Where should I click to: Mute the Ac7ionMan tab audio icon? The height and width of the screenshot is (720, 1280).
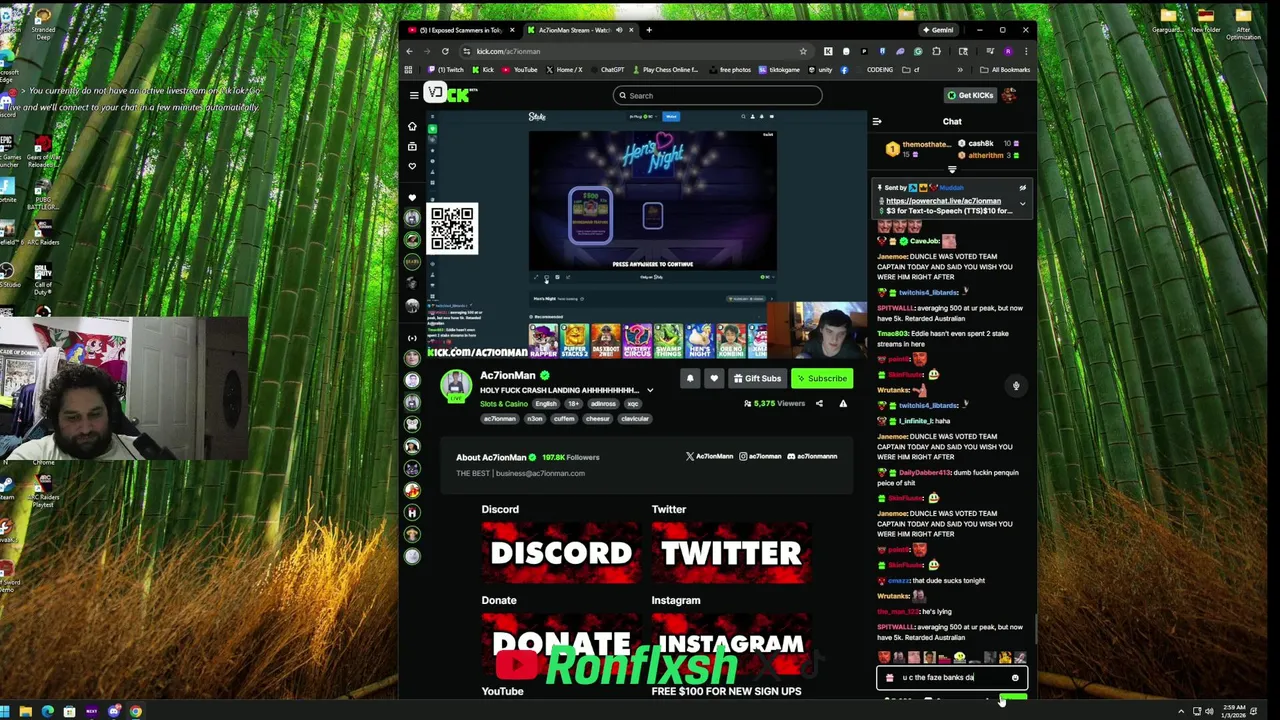pyautogui.click(x=619, y=30)
